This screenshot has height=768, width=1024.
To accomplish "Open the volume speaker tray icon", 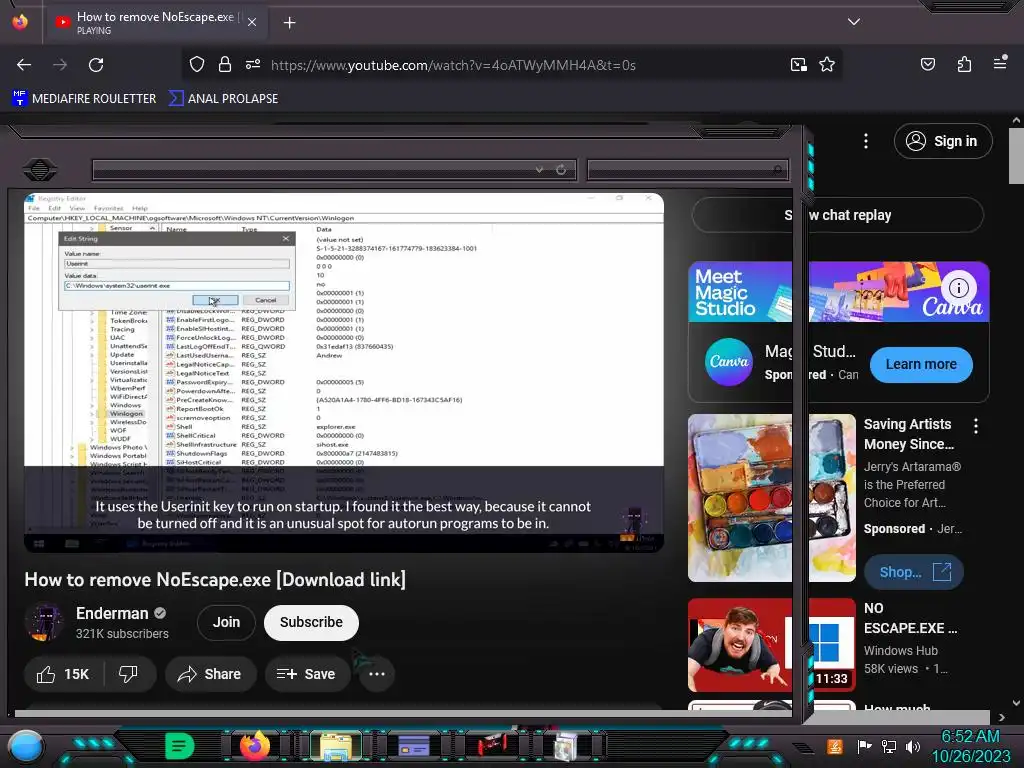I will coord(912,746).
